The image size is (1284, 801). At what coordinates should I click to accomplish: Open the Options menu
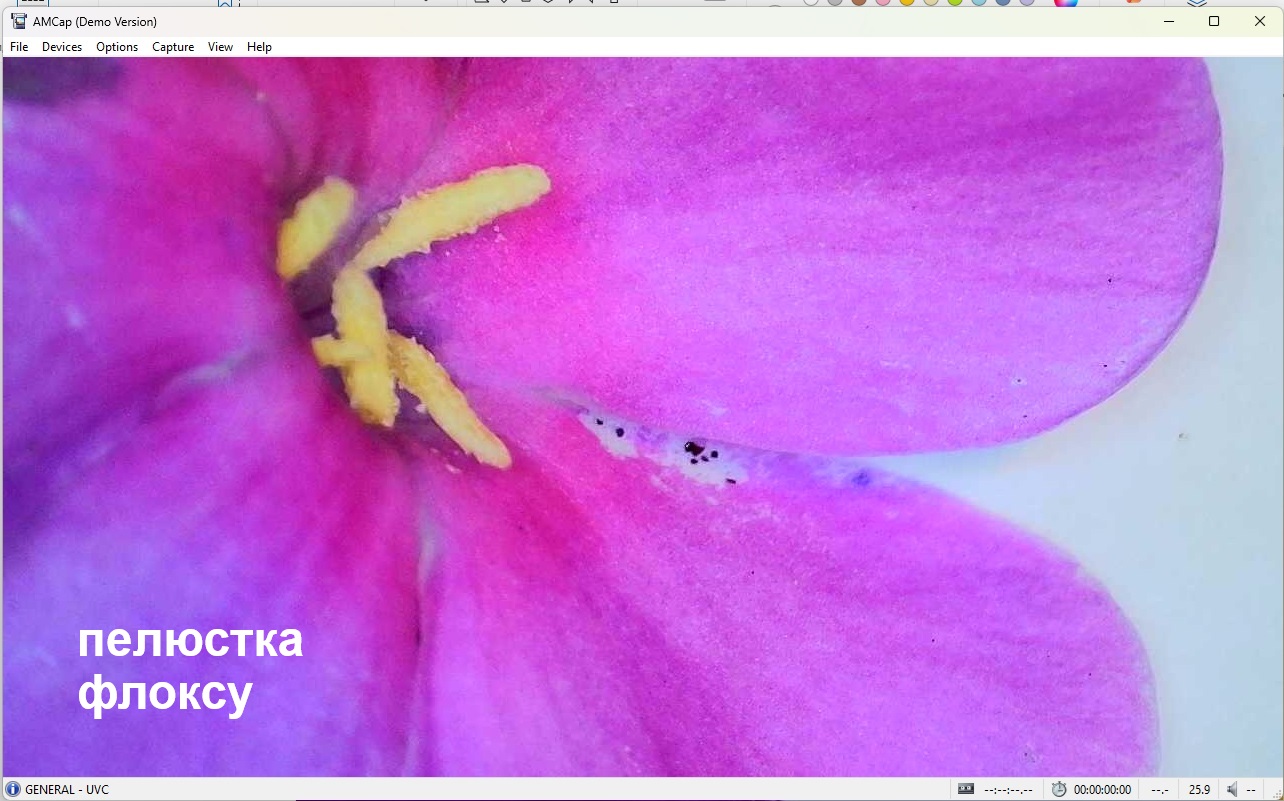117,47
